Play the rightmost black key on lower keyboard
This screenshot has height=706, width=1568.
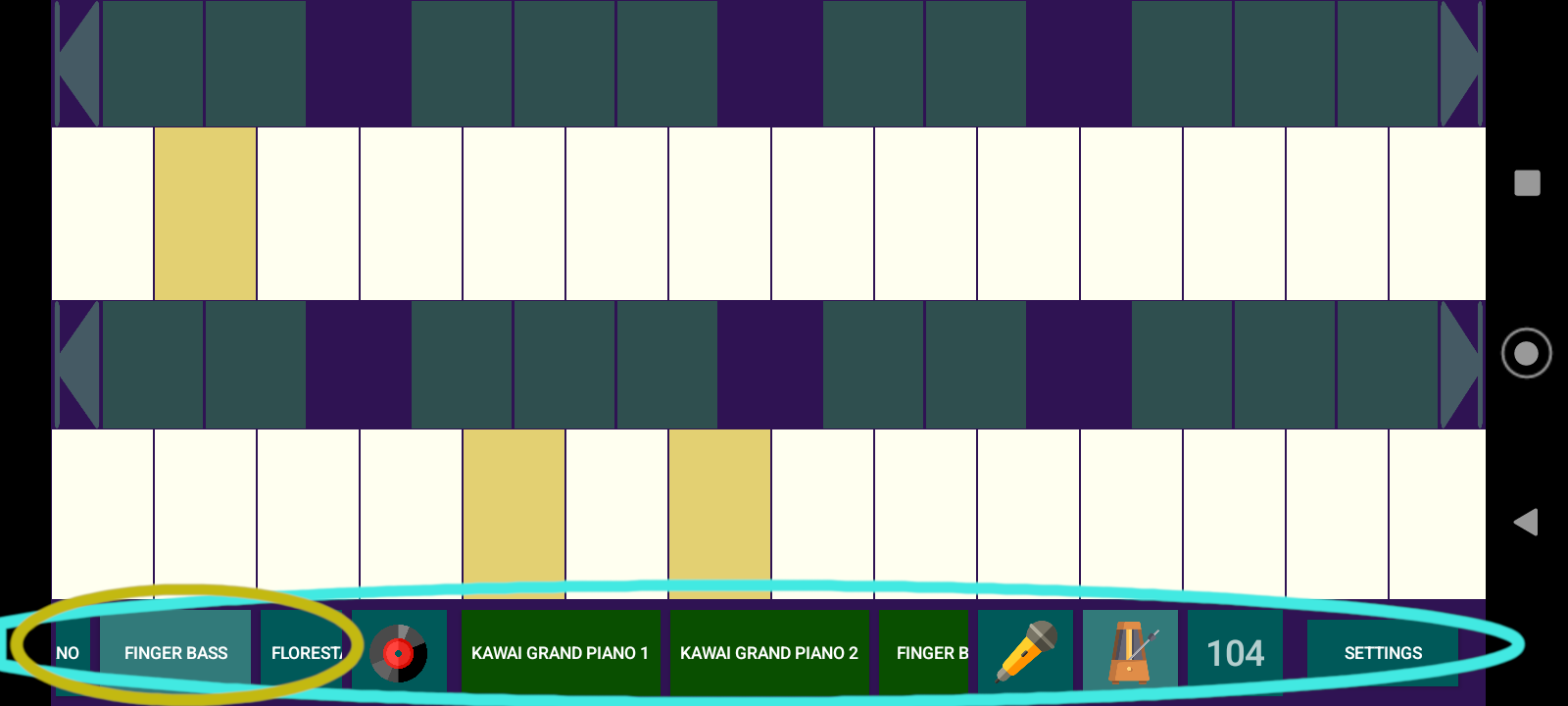[x=1388, y=365]
